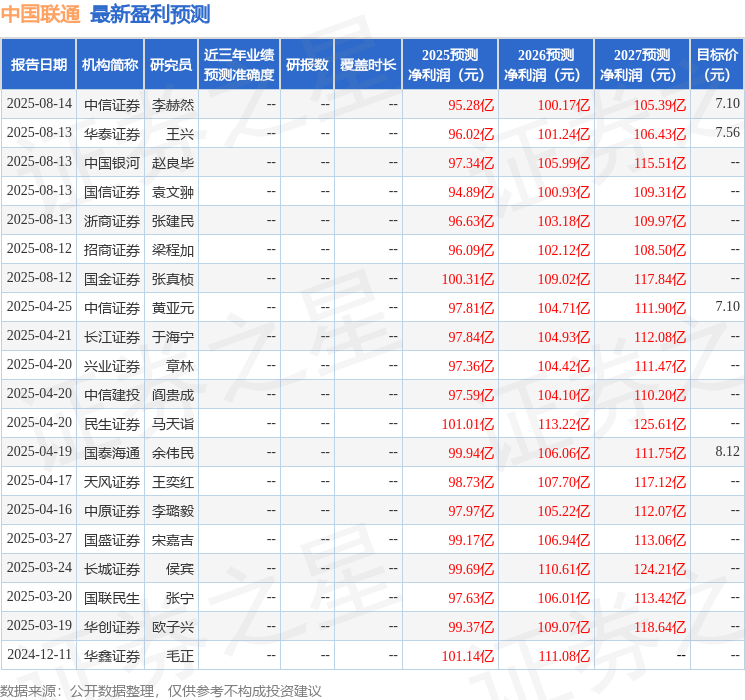Click institution 国盛证券
Image resolution: width=745 pixels, height=700 pixels.
point(112,540)
